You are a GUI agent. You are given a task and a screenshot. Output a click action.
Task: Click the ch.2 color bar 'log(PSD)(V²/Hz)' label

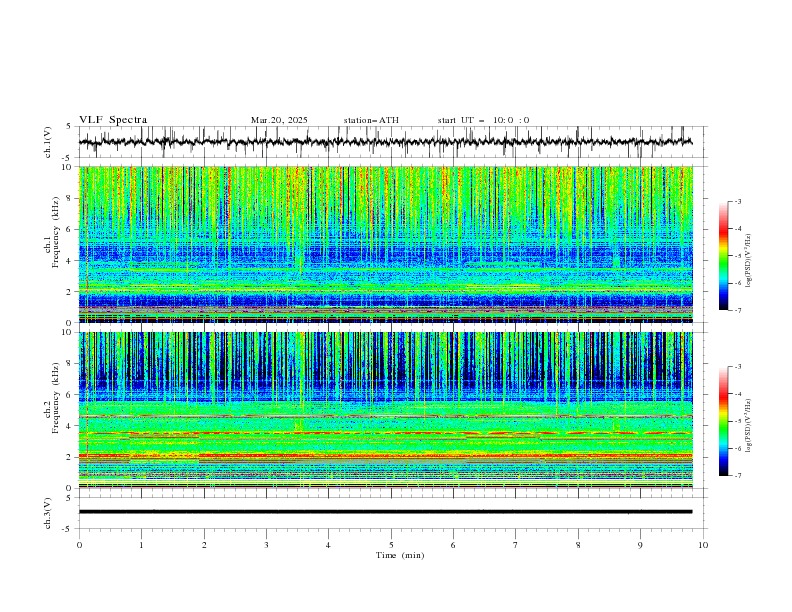tap(749, 425)
